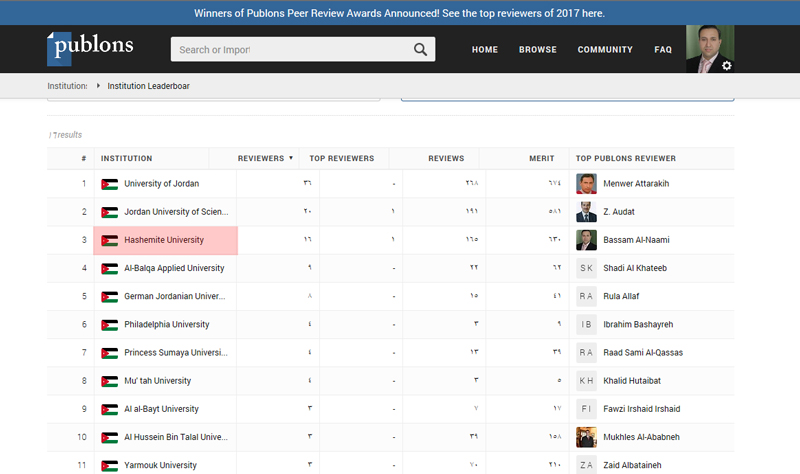Image resolution: width=800 pixels, height=474 pixels.
Task: Open Menwer Attarakih's avatar photo
Action: 586,184
